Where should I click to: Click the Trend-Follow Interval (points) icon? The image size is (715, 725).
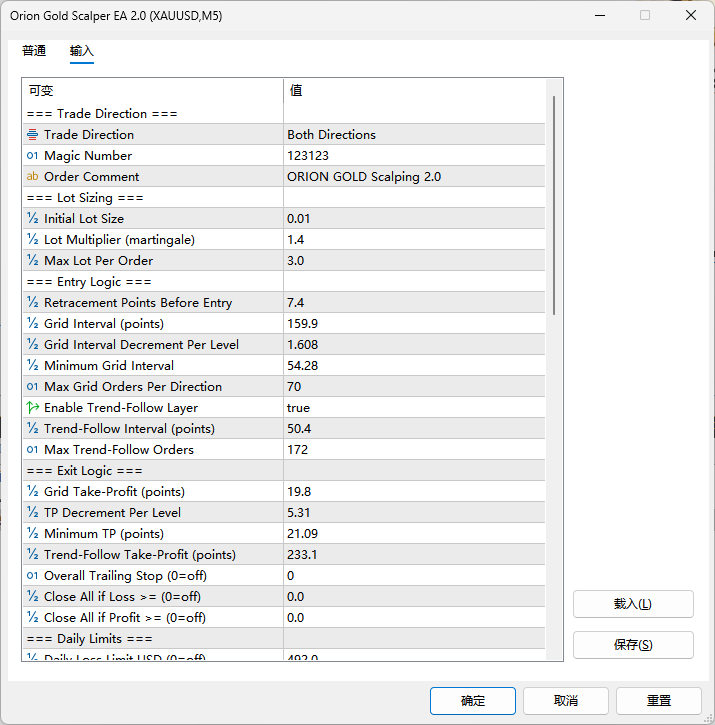pyautogui.click(x=32, y=429)
